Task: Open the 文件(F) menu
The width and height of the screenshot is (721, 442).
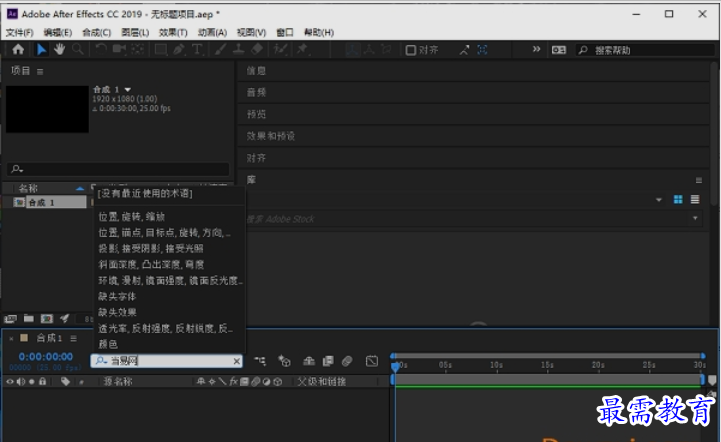Action: pos(19,32)
